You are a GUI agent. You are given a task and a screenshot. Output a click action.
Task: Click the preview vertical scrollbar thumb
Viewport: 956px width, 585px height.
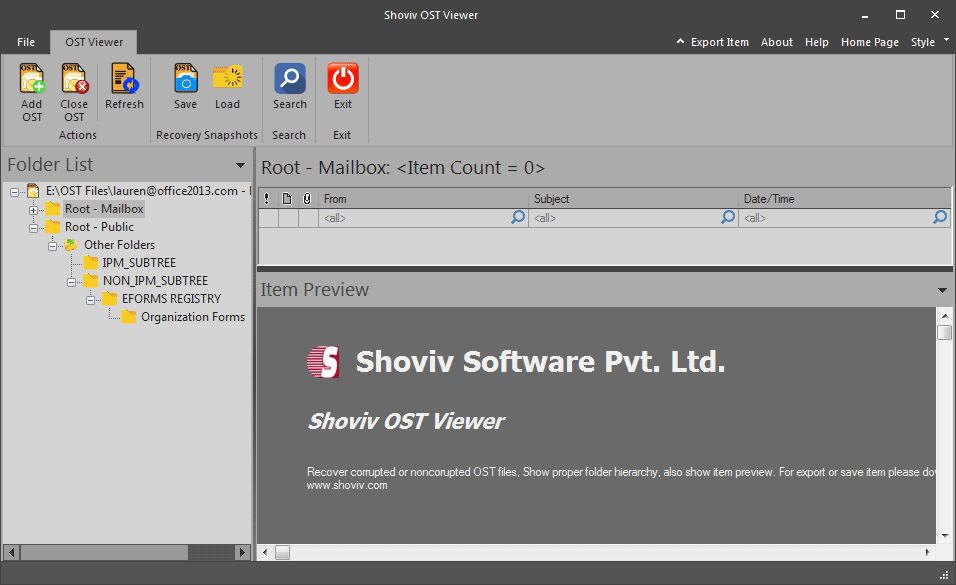pyautogui.click(x=944, y=332)
